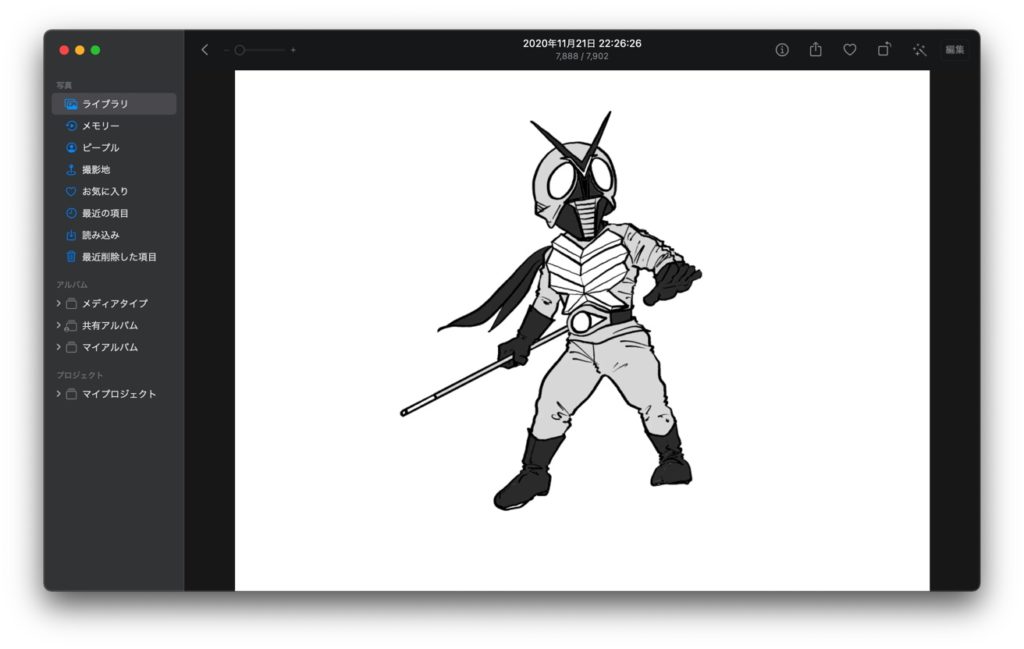
Task: Go back with the toolbar back chevron
Action: (x=204, y=50)
